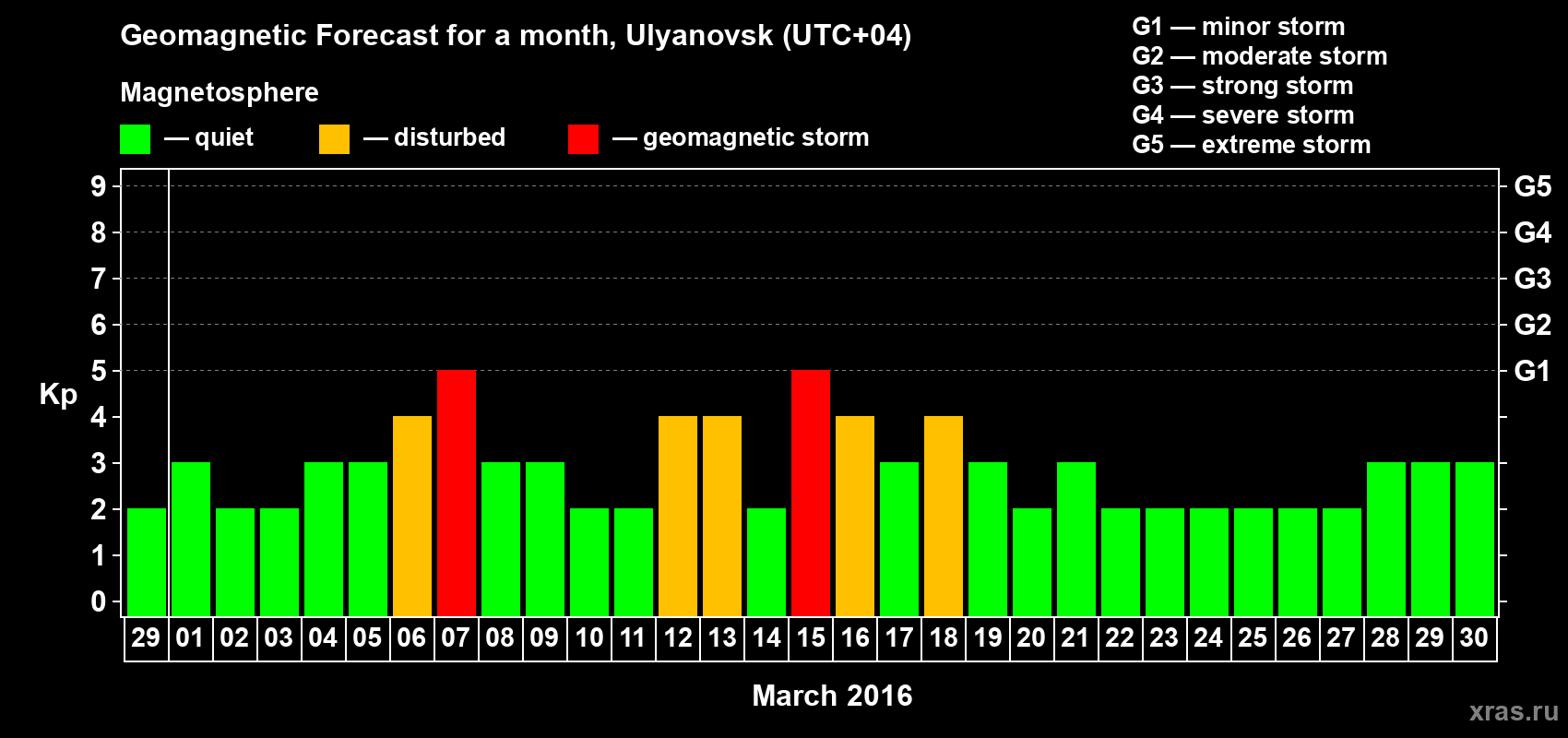Click the date label 29 at the chart start
The height and width of the screenshot is (738, 1568).
pos(146,637)
